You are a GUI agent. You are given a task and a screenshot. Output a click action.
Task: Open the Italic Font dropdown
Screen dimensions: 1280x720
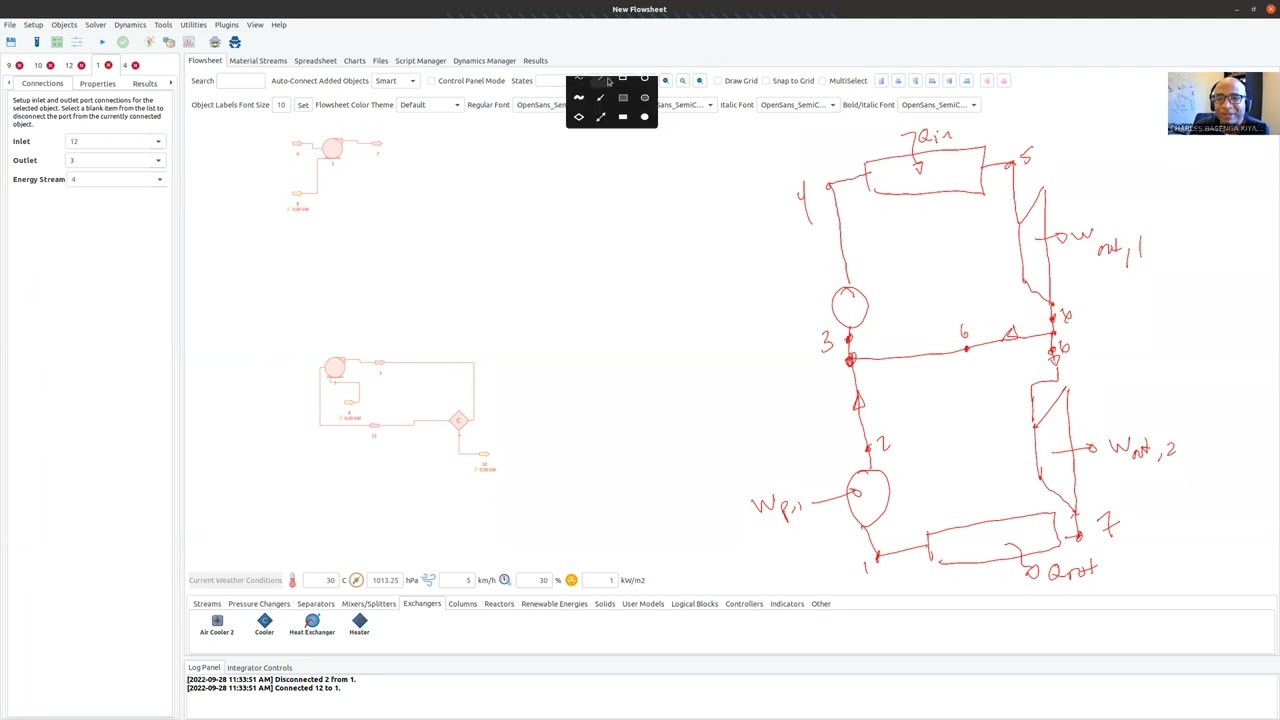click(798, 105)
